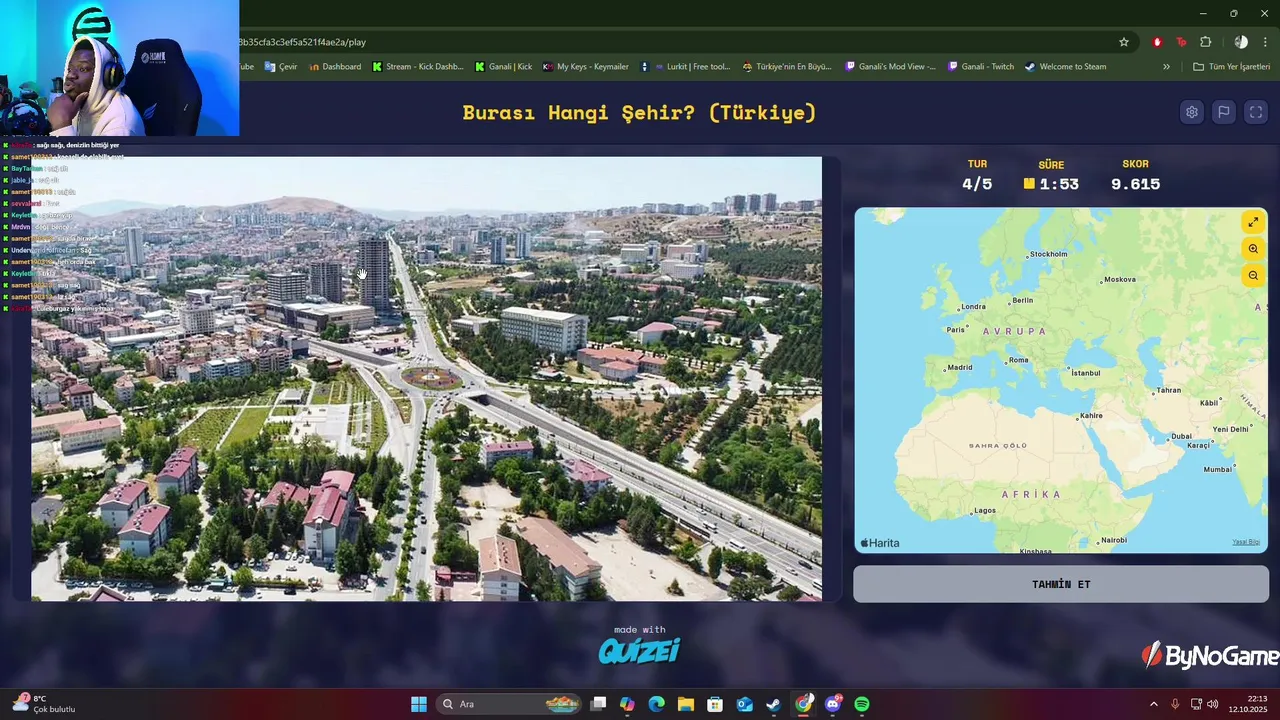Click the taskbar Ara search box
This screenshot has height=720, width=1280.
click(510, 704)
